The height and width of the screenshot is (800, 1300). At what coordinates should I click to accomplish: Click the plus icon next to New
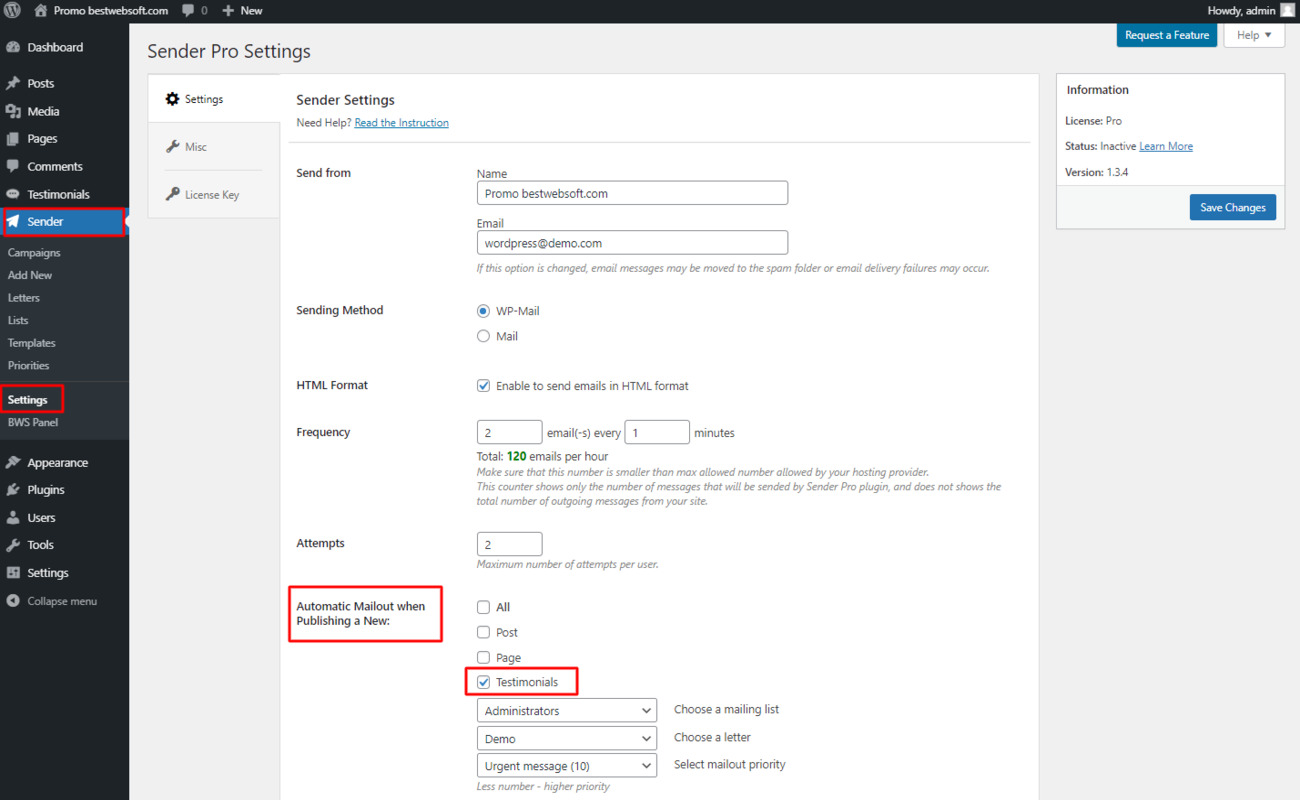pos(228,11)
